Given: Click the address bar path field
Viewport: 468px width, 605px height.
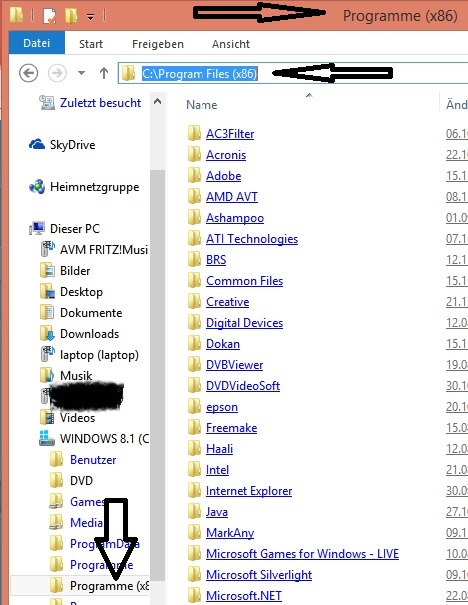Looking at the screenshot, I should pos(293,73).
